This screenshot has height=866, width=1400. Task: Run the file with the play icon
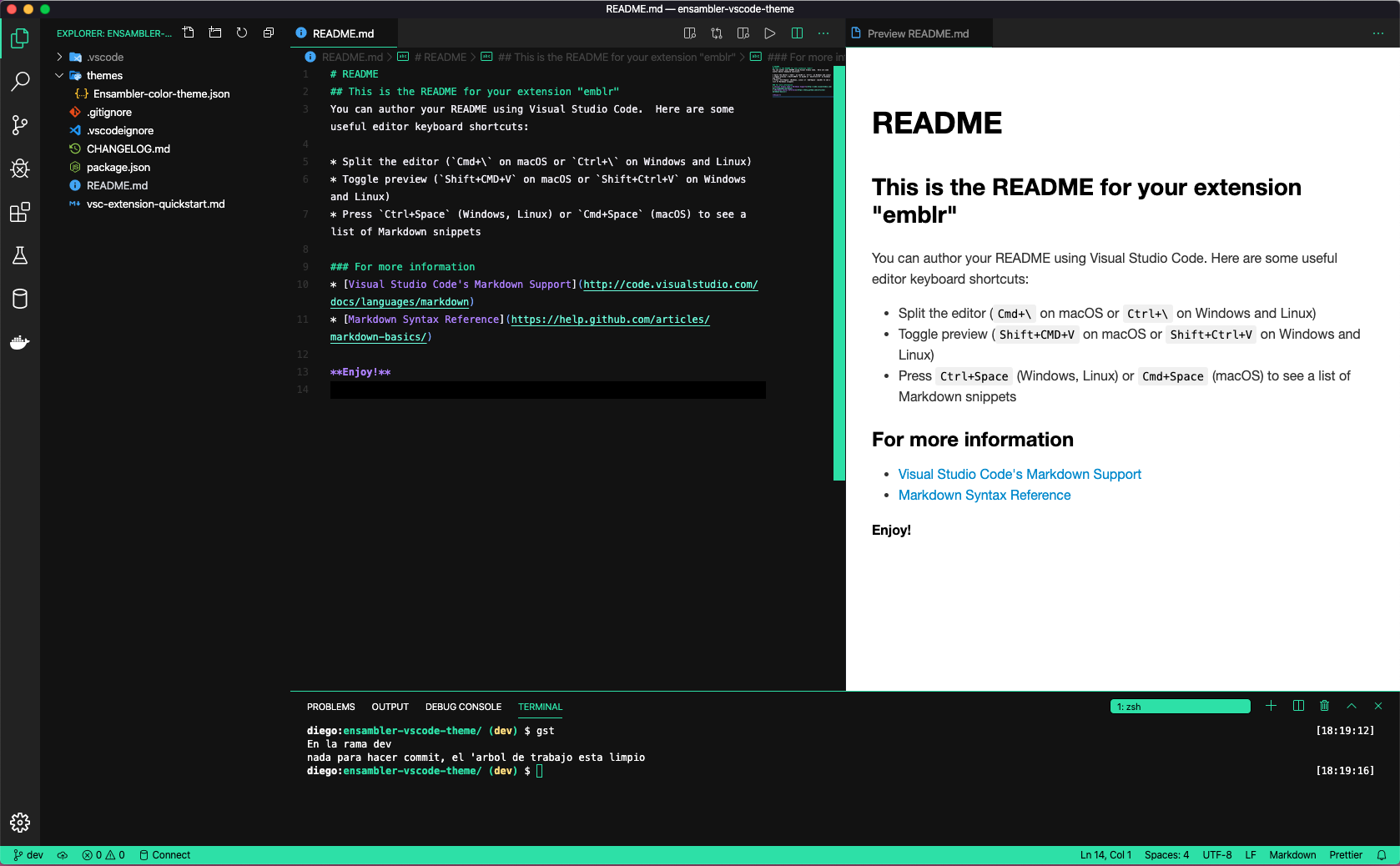pos(770,33)
